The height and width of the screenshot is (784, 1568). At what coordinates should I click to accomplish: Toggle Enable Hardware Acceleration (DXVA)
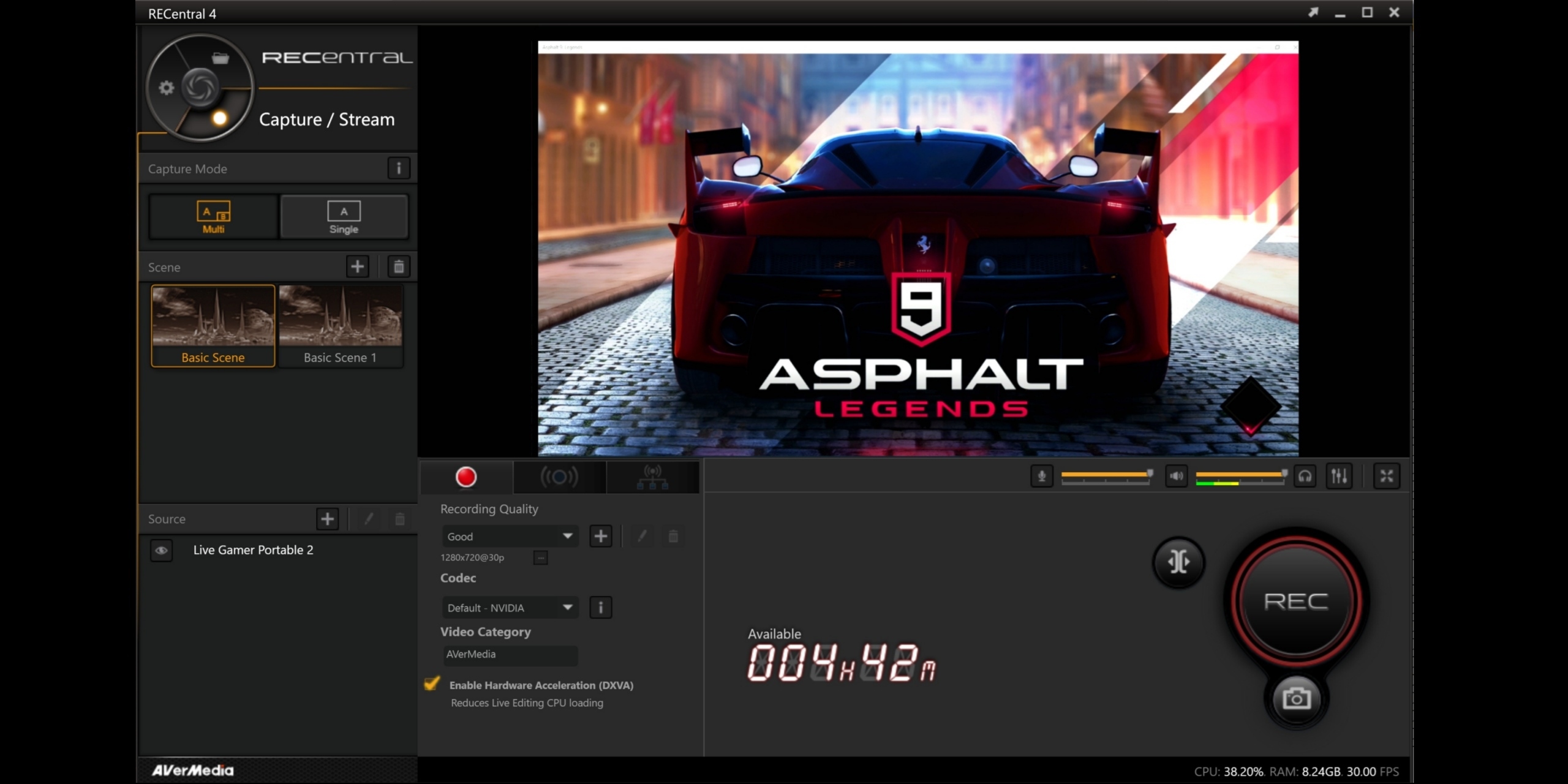point(432,684)
